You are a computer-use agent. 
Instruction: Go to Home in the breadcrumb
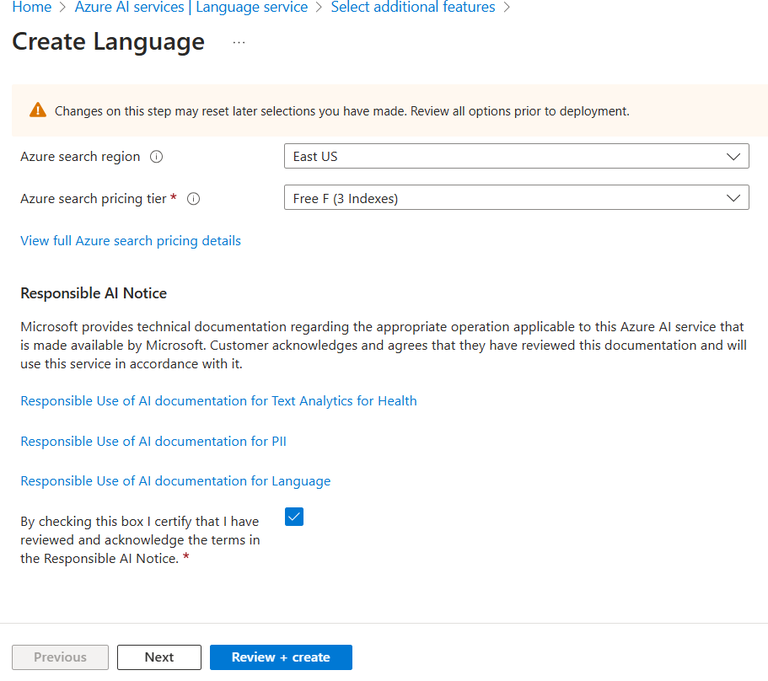tap(31, 8)
